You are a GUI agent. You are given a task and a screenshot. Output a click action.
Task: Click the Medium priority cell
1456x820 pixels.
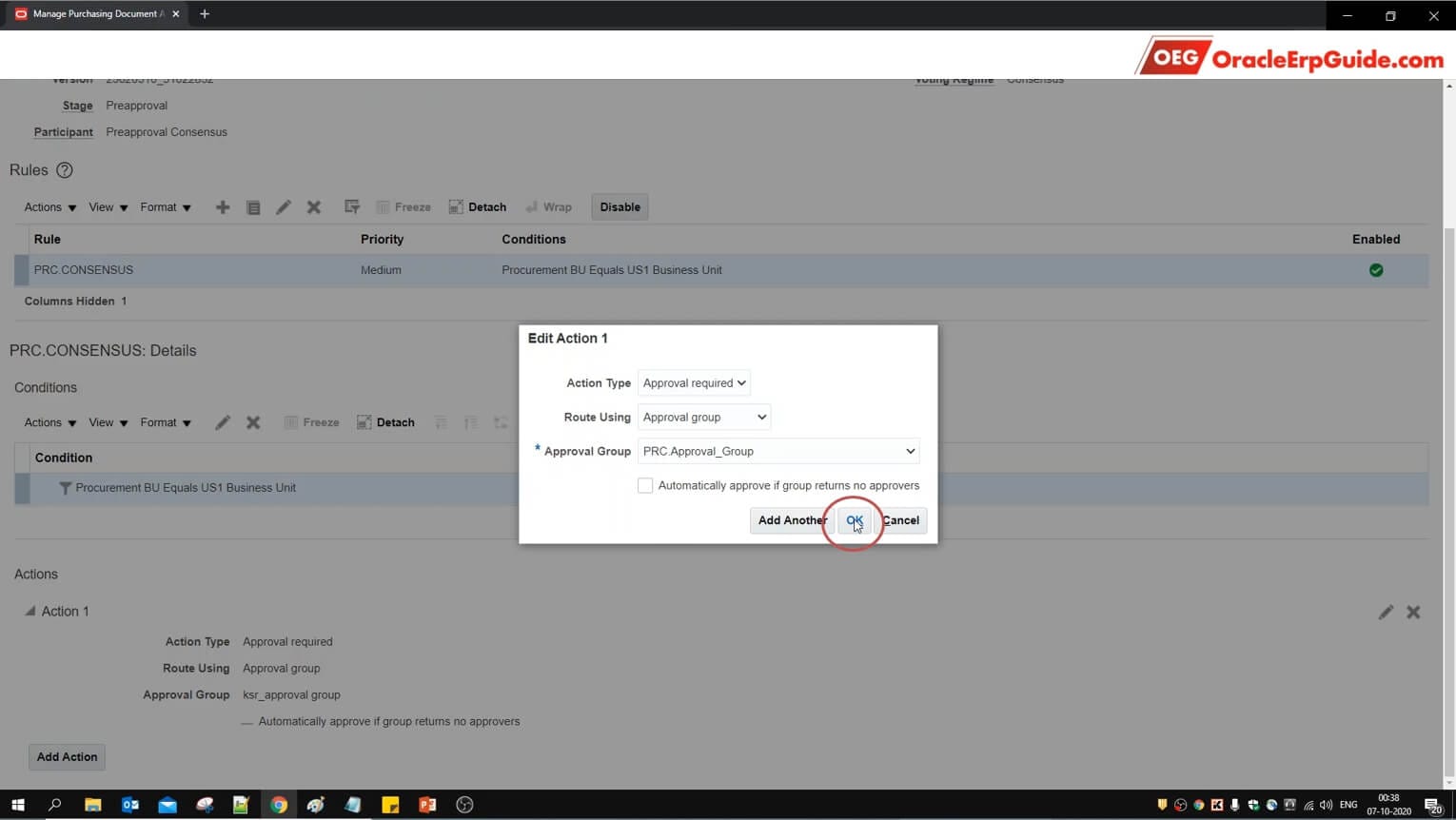[x=381, y=270]
